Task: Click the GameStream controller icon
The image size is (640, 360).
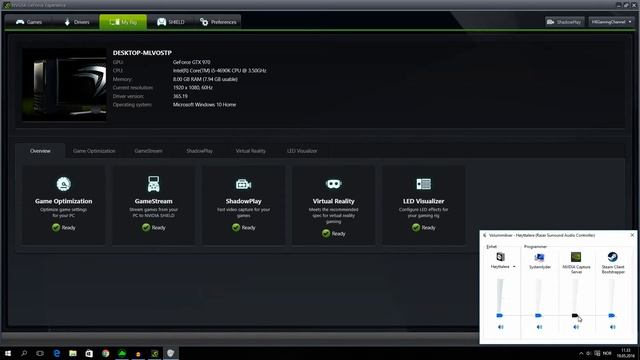Action: 153,184
